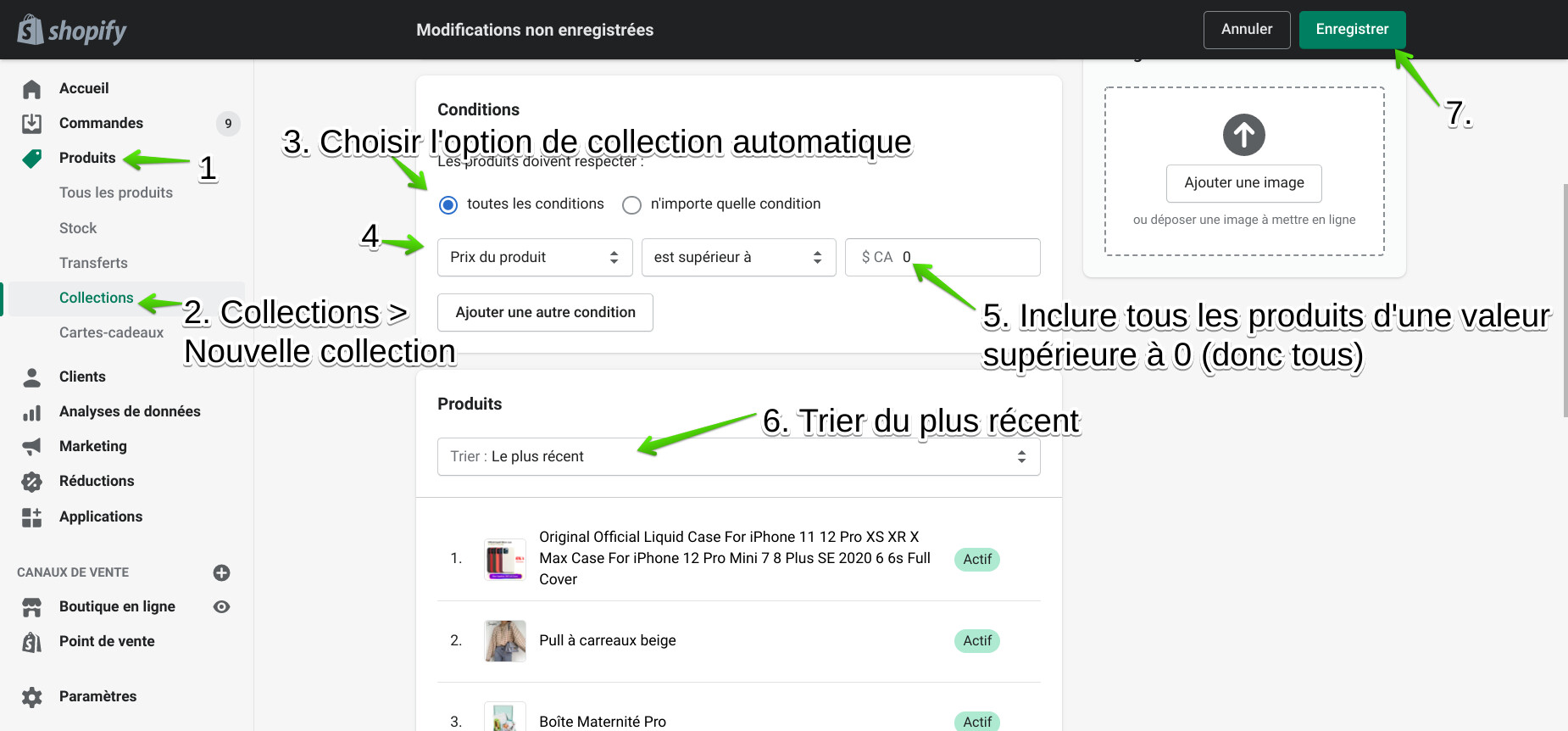Open Analyses de données in sidebar
This screenshot has height=731, width=1568.
pyautogui.click(x=130, y=411)
